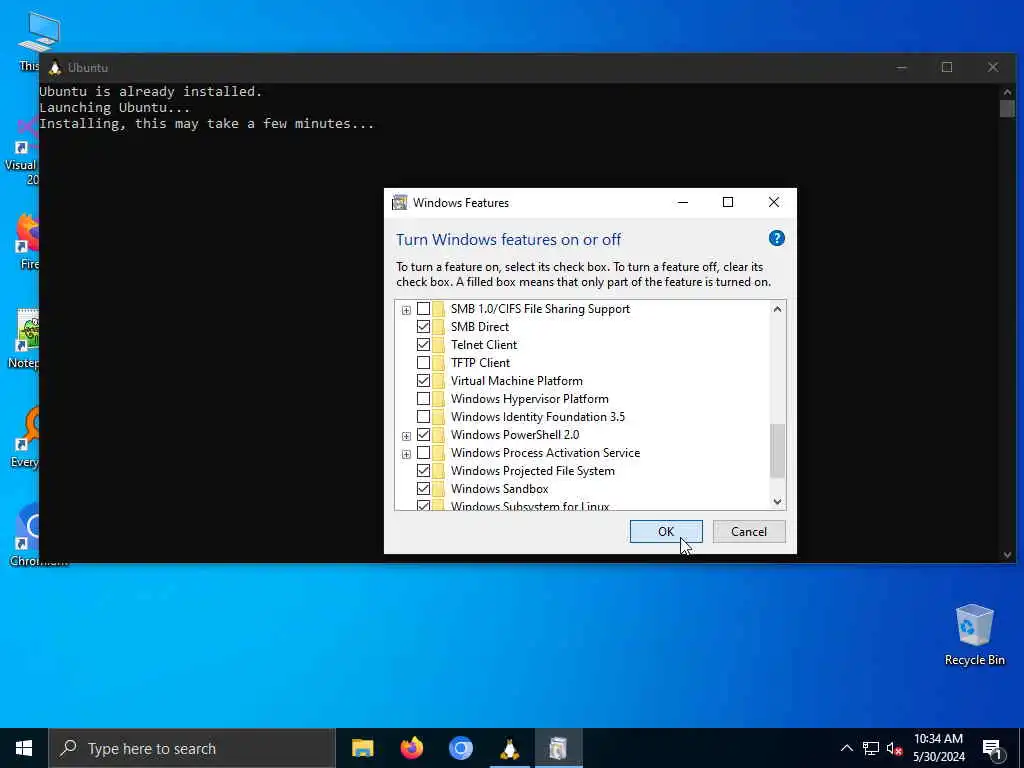Click features list scroll down arrow
Screen dimensions: 1024x768
click(777, 502)
